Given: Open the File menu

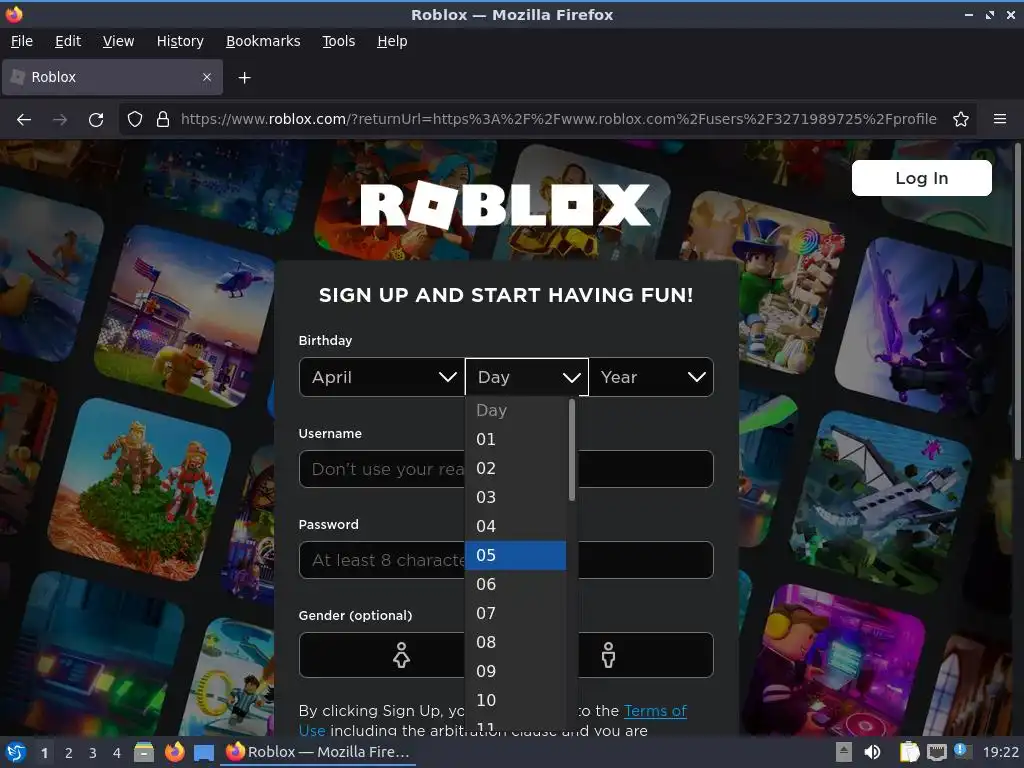Looking at the screenshot, I should point(22,41).
